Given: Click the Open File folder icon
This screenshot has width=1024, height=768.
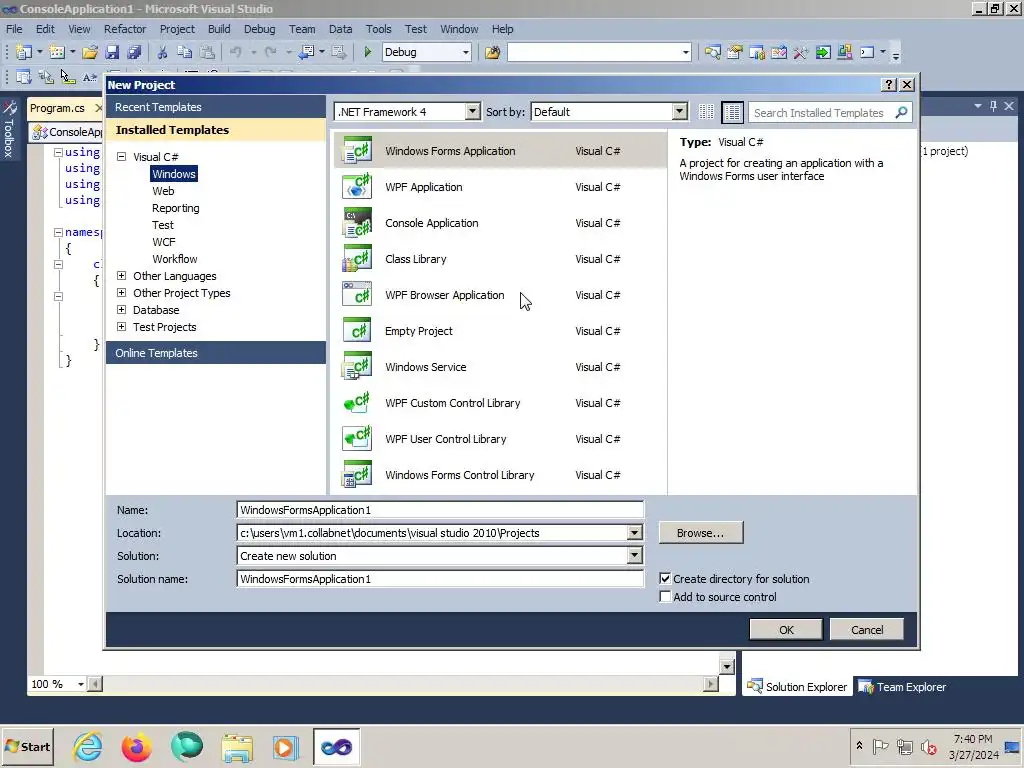Looking at the screenshot, I should click(90, 52).
